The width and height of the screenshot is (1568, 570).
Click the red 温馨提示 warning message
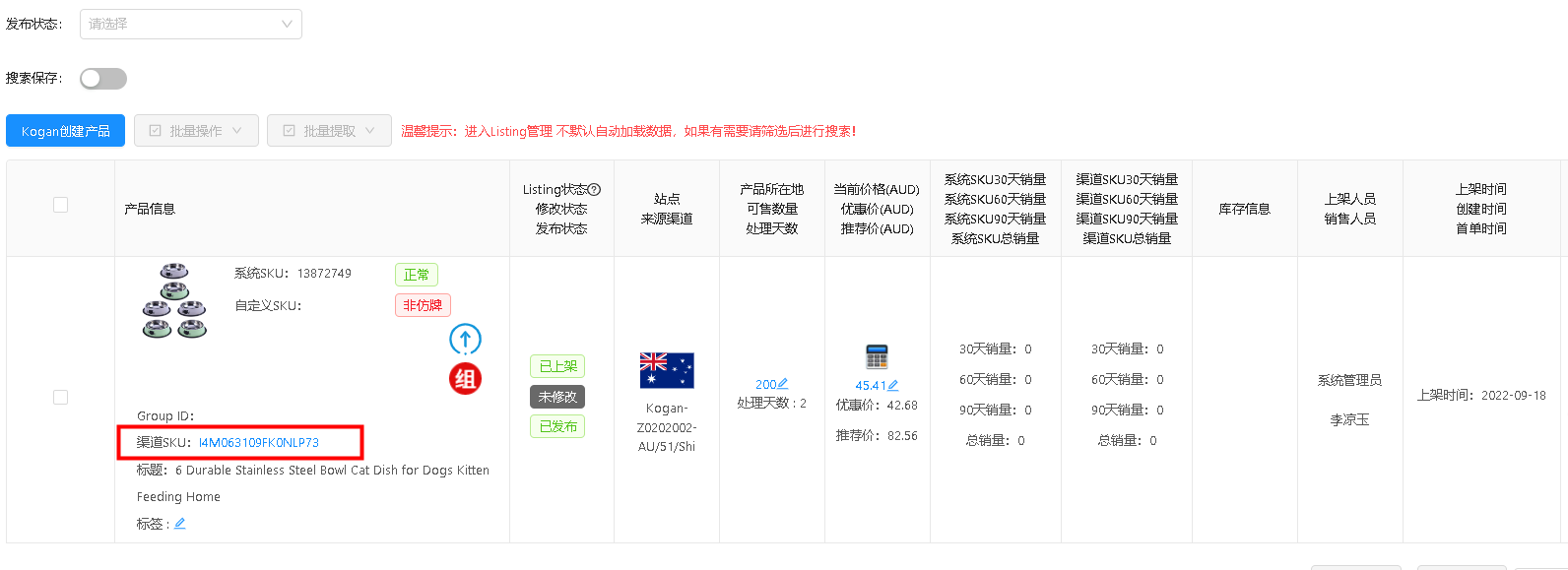point(628,131)
